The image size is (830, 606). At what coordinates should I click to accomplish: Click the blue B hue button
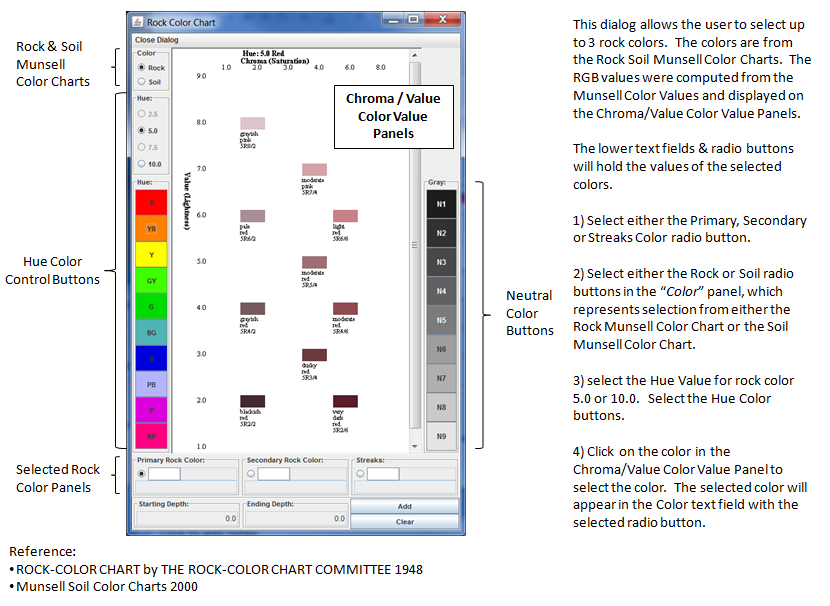point(151,358)
